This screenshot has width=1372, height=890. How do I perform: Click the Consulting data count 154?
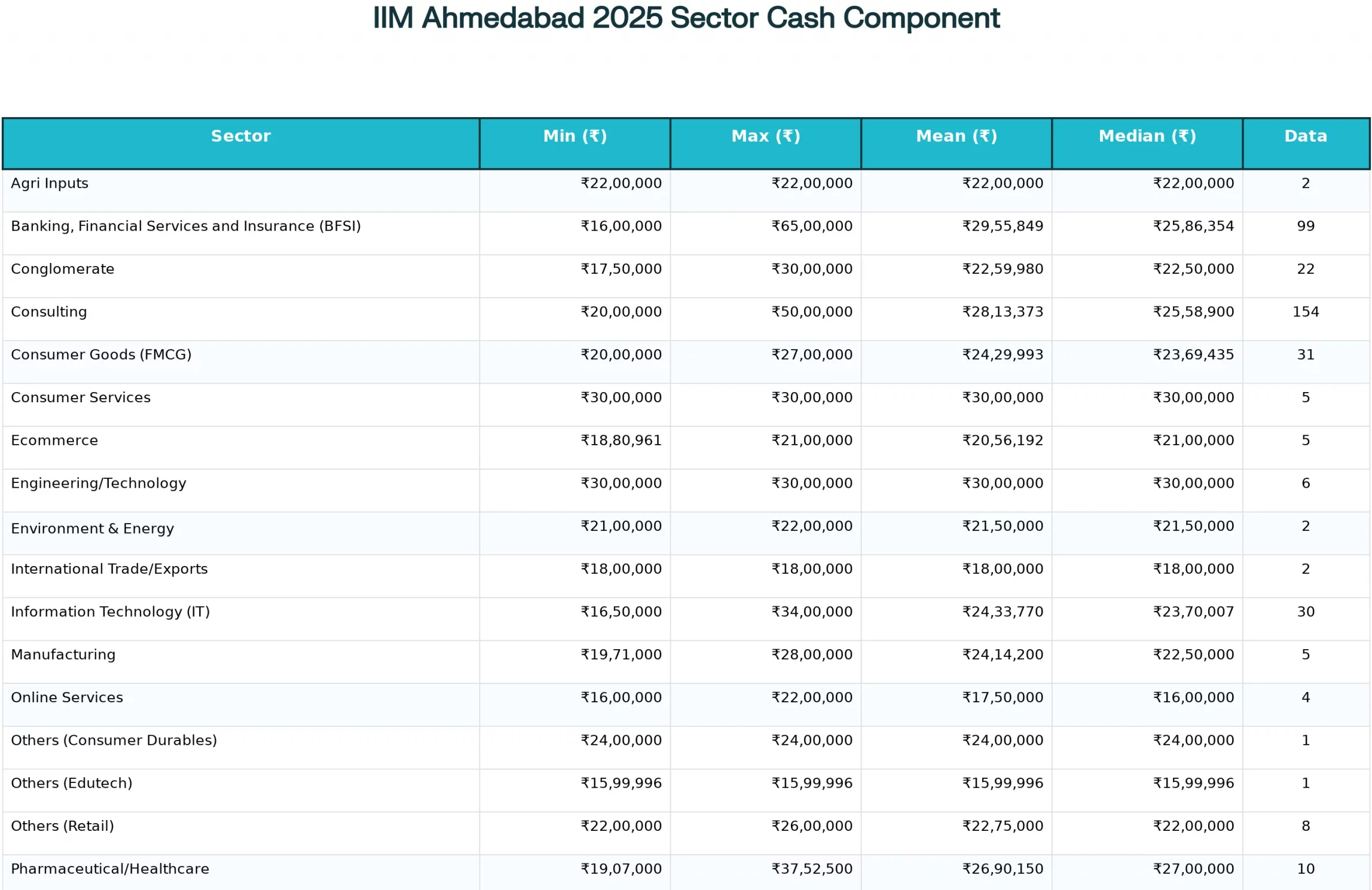click(x=1305, y=312)
